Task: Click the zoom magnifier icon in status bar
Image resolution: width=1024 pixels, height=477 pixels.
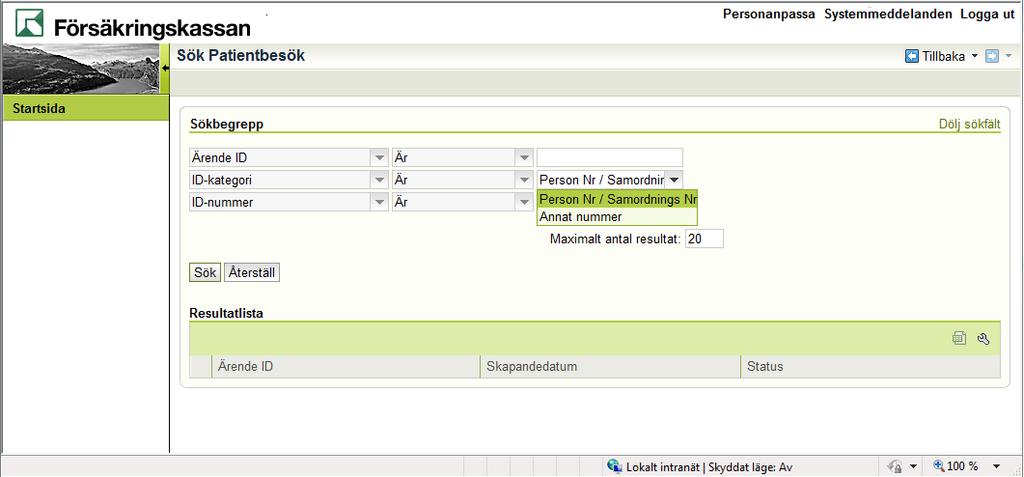Action: pyautogui.click(x=939, y=466)
